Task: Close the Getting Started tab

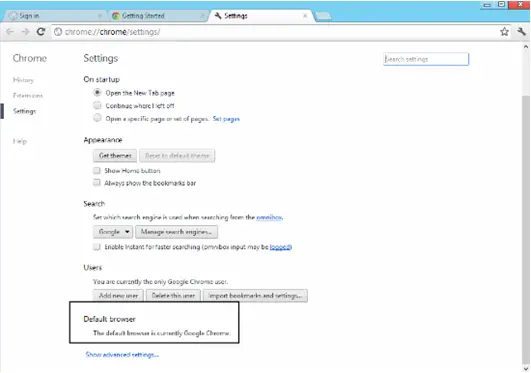Action: pos(202,16)
